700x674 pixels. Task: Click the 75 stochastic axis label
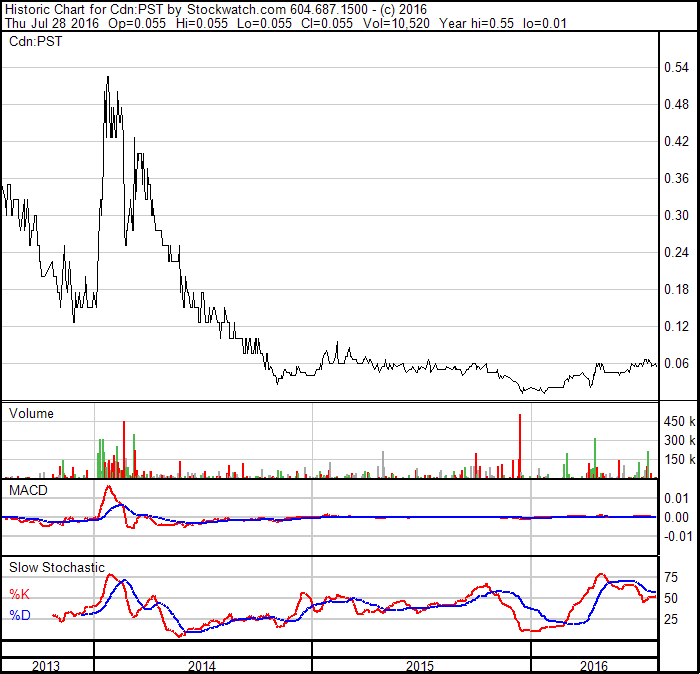671,578
